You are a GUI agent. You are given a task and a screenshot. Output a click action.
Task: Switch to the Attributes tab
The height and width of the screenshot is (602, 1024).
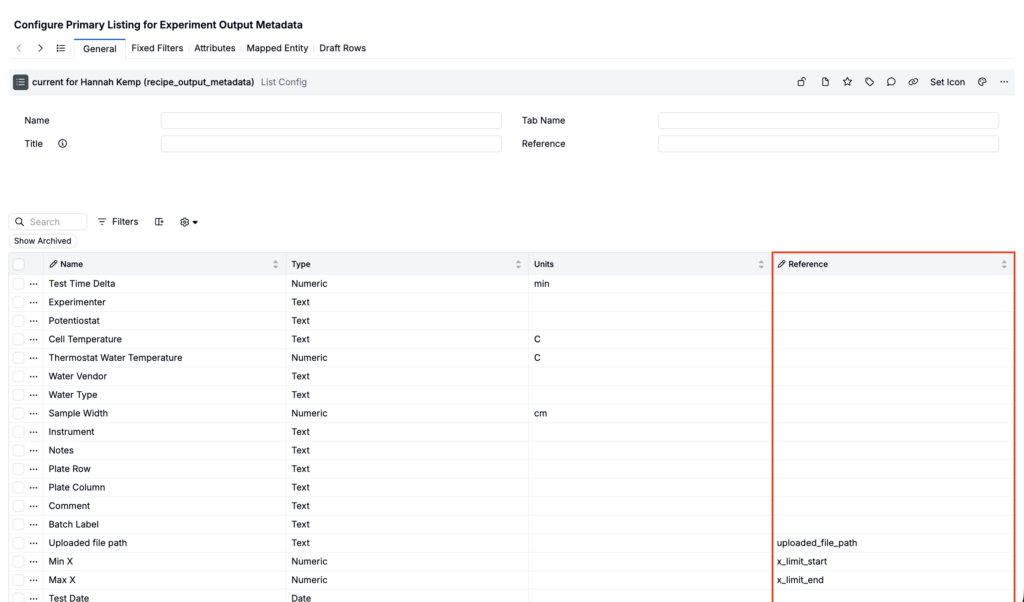(215, 48)
